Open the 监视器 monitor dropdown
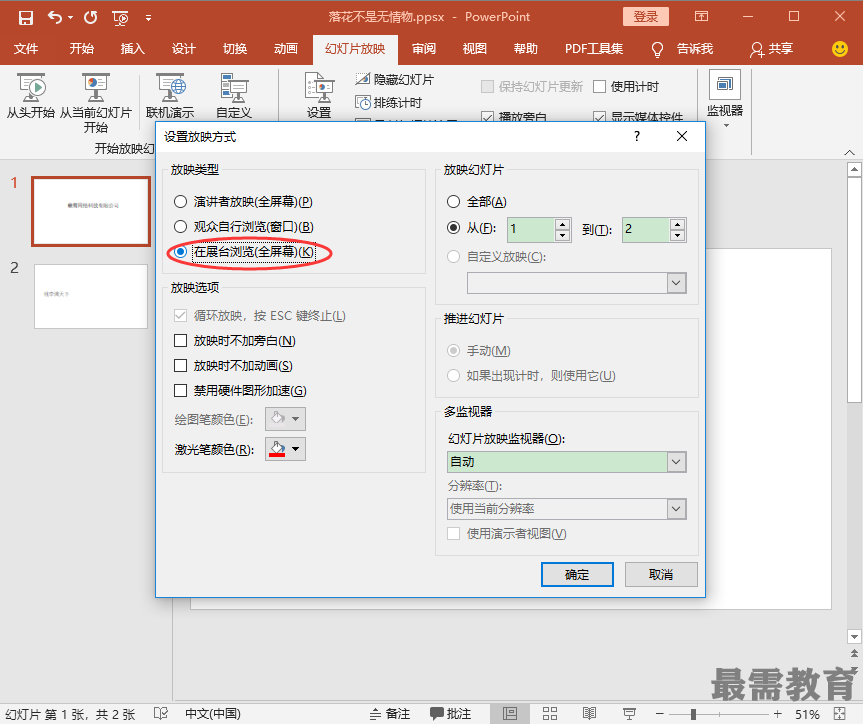Viewport: 863px width, 724px height. 725,101
